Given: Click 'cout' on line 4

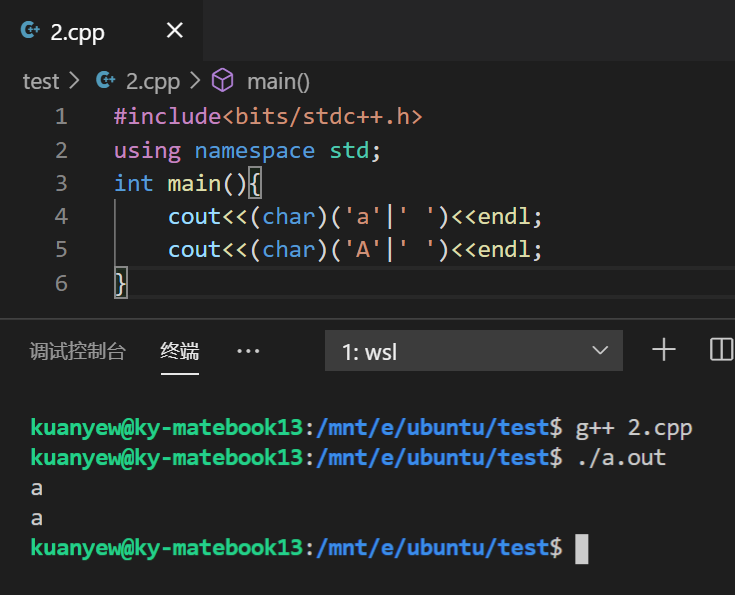Looking at the screenshot, I should click(195, 217).
